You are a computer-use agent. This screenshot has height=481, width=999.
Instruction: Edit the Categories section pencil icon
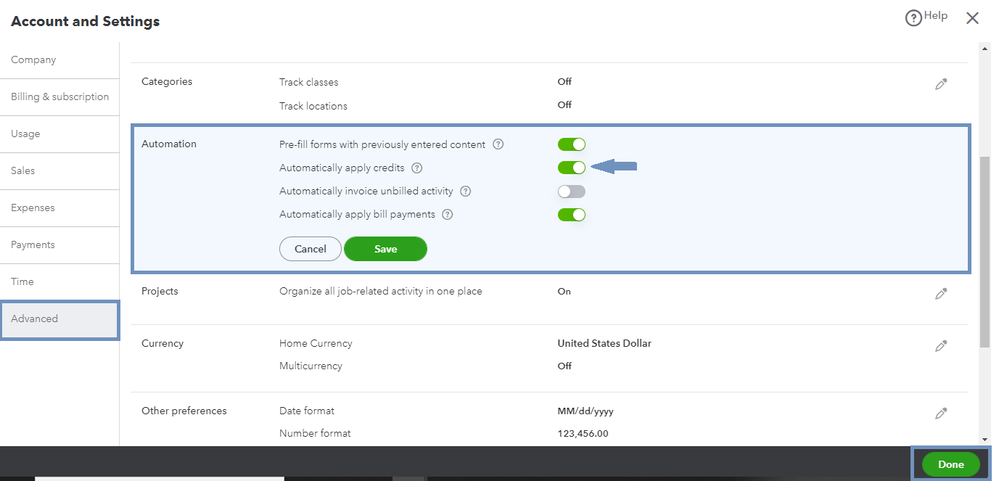click(941, 85)
